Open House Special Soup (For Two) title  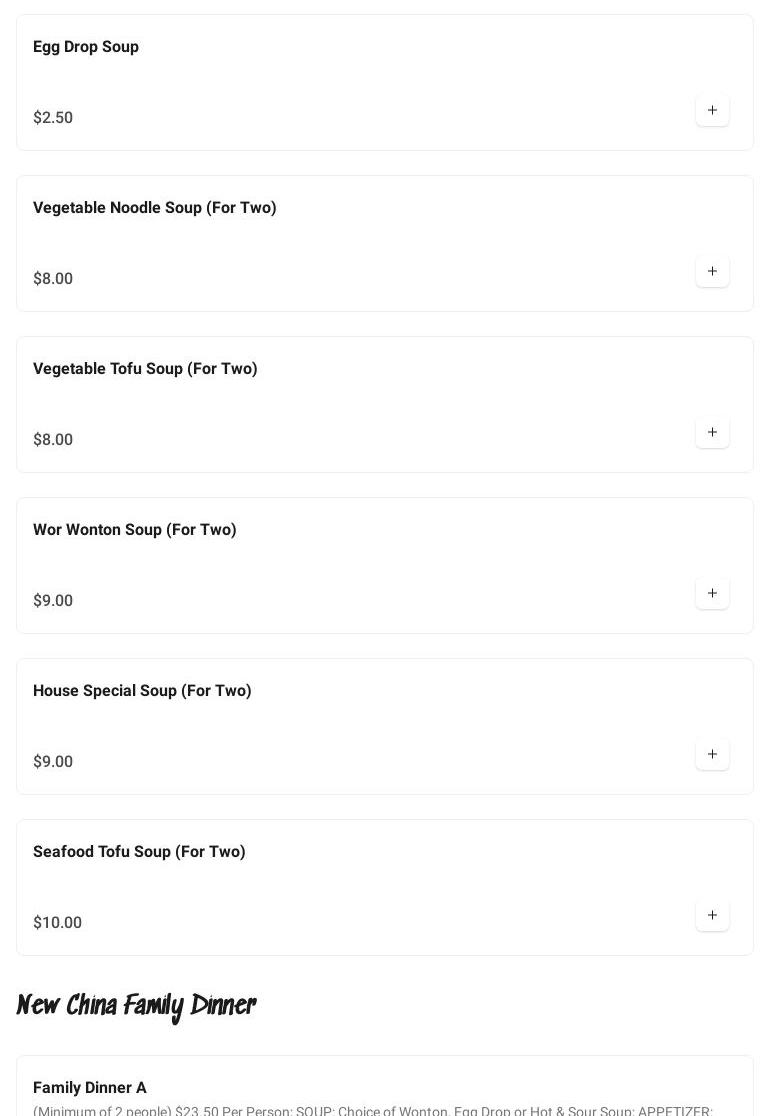tap(142, 691)
